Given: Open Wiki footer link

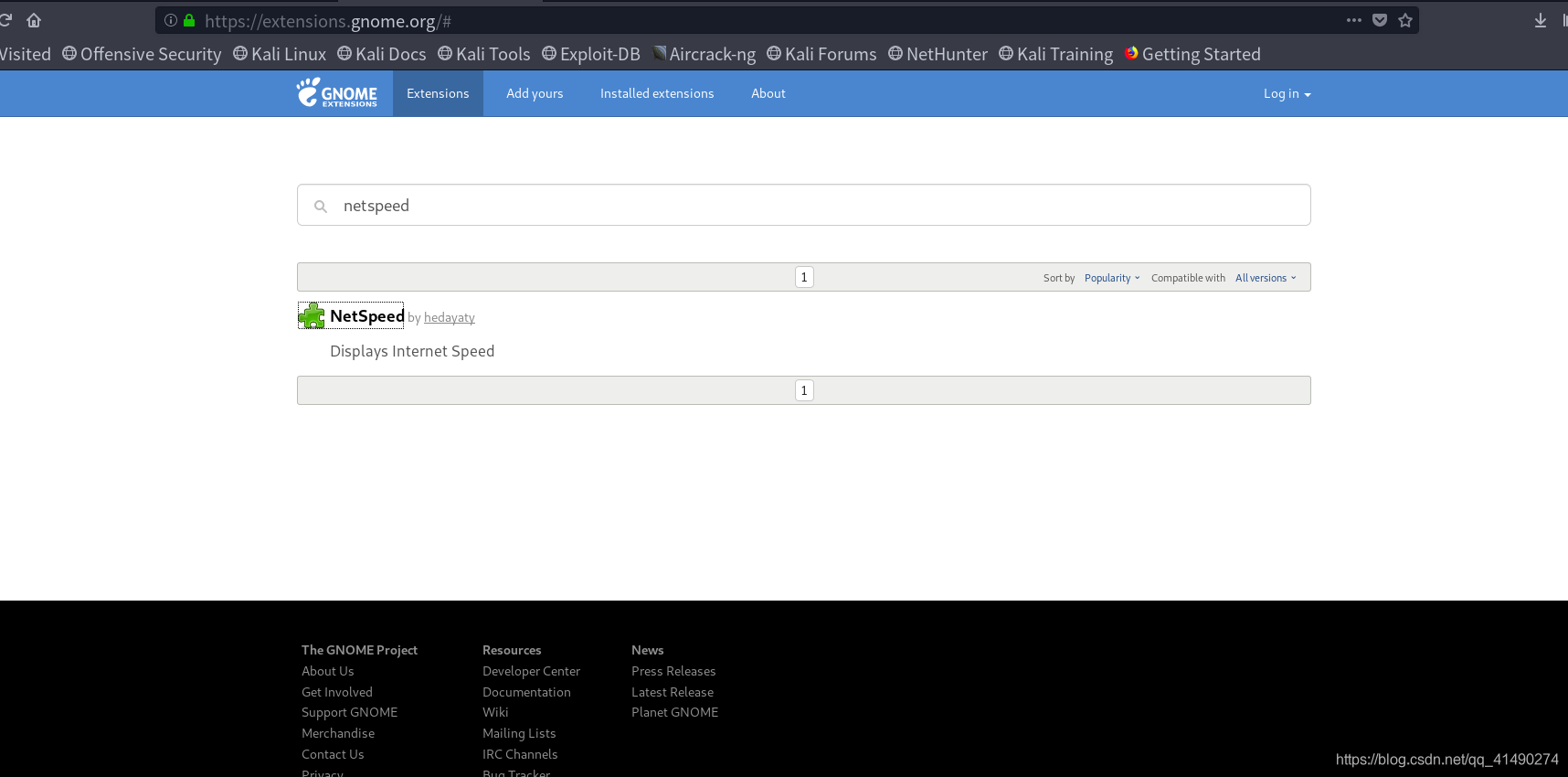Looking at the screenshot, I should pyautogui.click(x=495, y=712).
